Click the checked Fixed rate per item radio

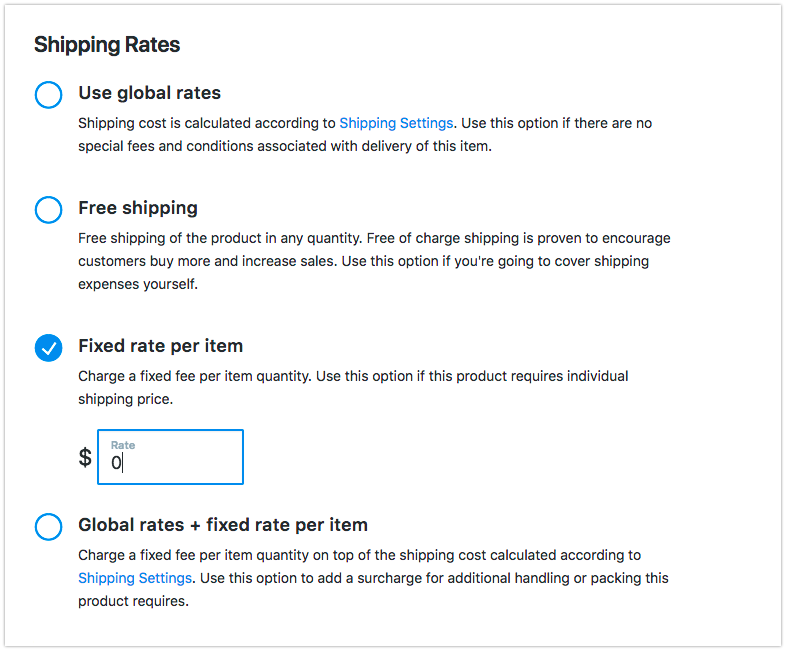point(49,348)
